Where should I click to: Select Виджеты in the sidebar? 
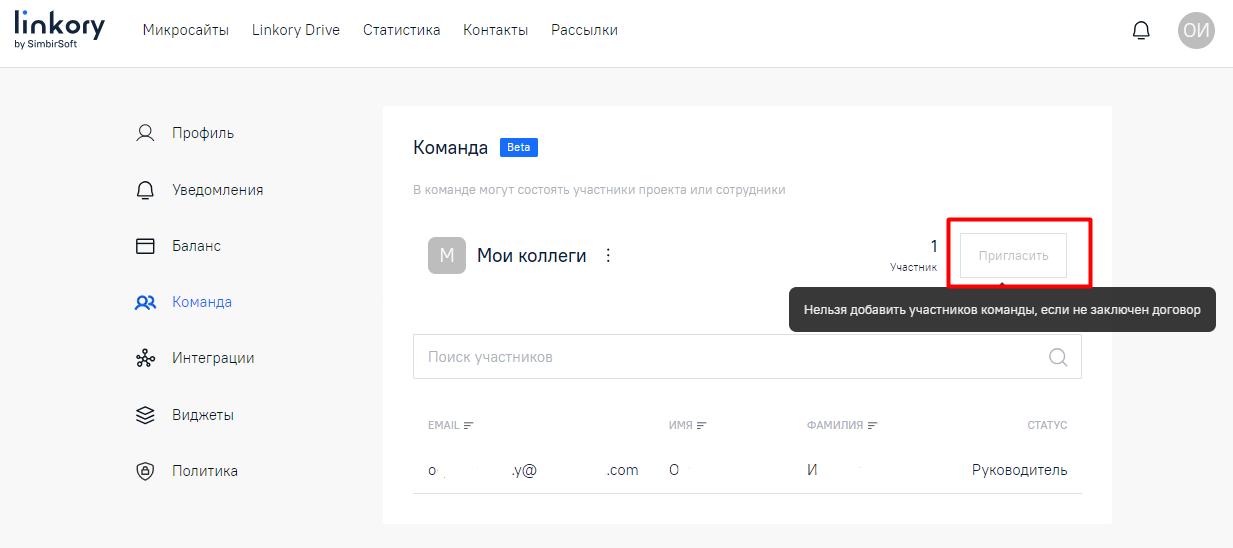pos(203,415)
